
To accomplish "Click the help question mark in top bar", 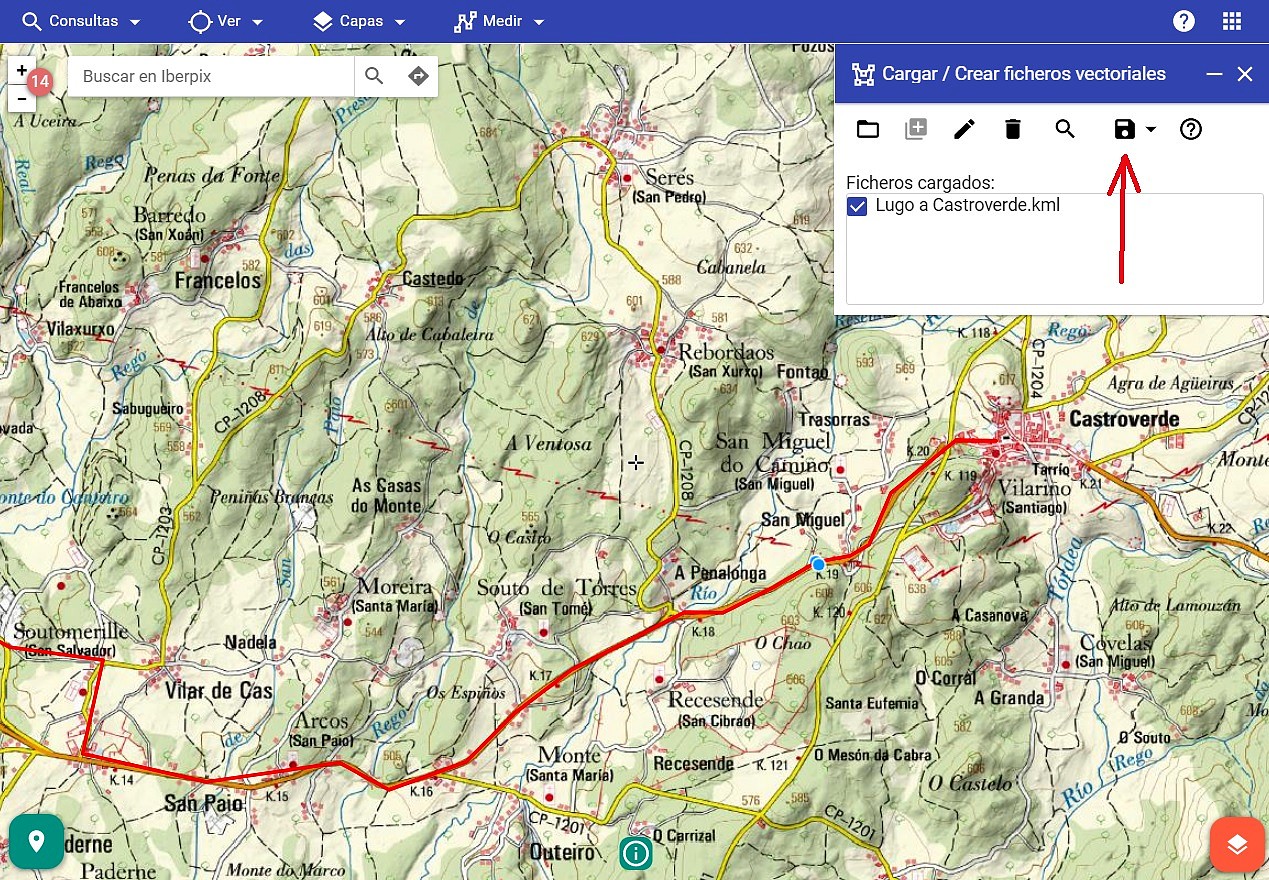I will pyautogui.click(x=1184, y=21).
